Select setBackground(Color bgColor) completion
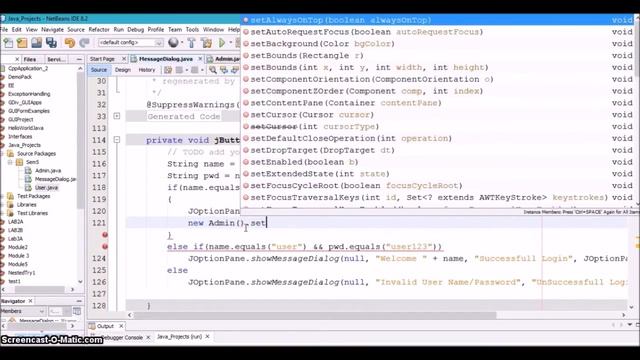The width and height of the screenshot is (640, 360). pos(438,44)
